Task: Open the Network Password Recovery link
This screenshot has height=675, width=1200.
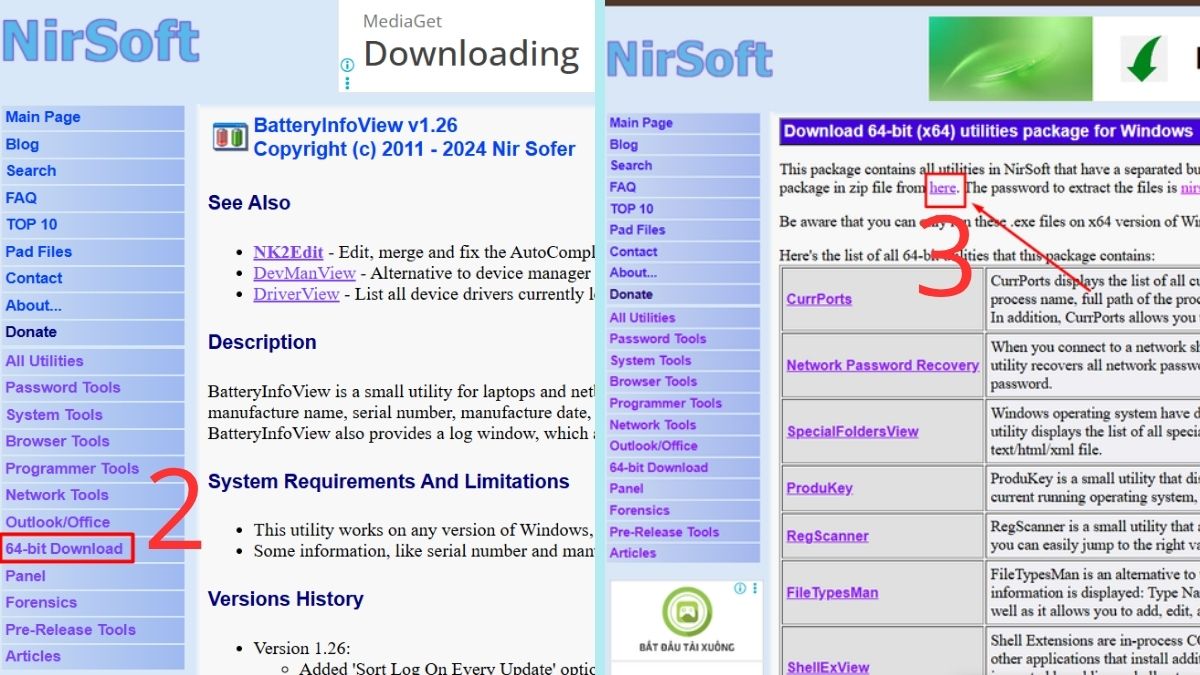Action: pyautogui.click(x=883, y=365)
